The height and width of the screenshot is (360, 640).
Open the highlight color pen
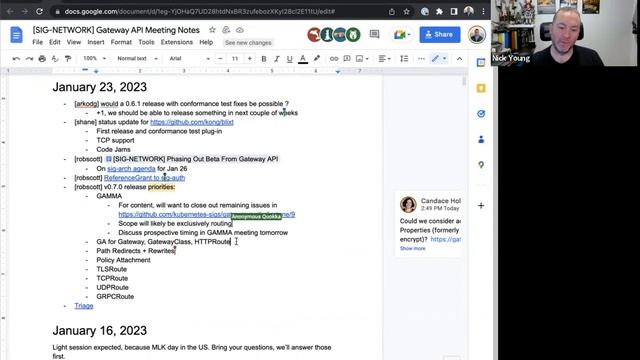317,59
